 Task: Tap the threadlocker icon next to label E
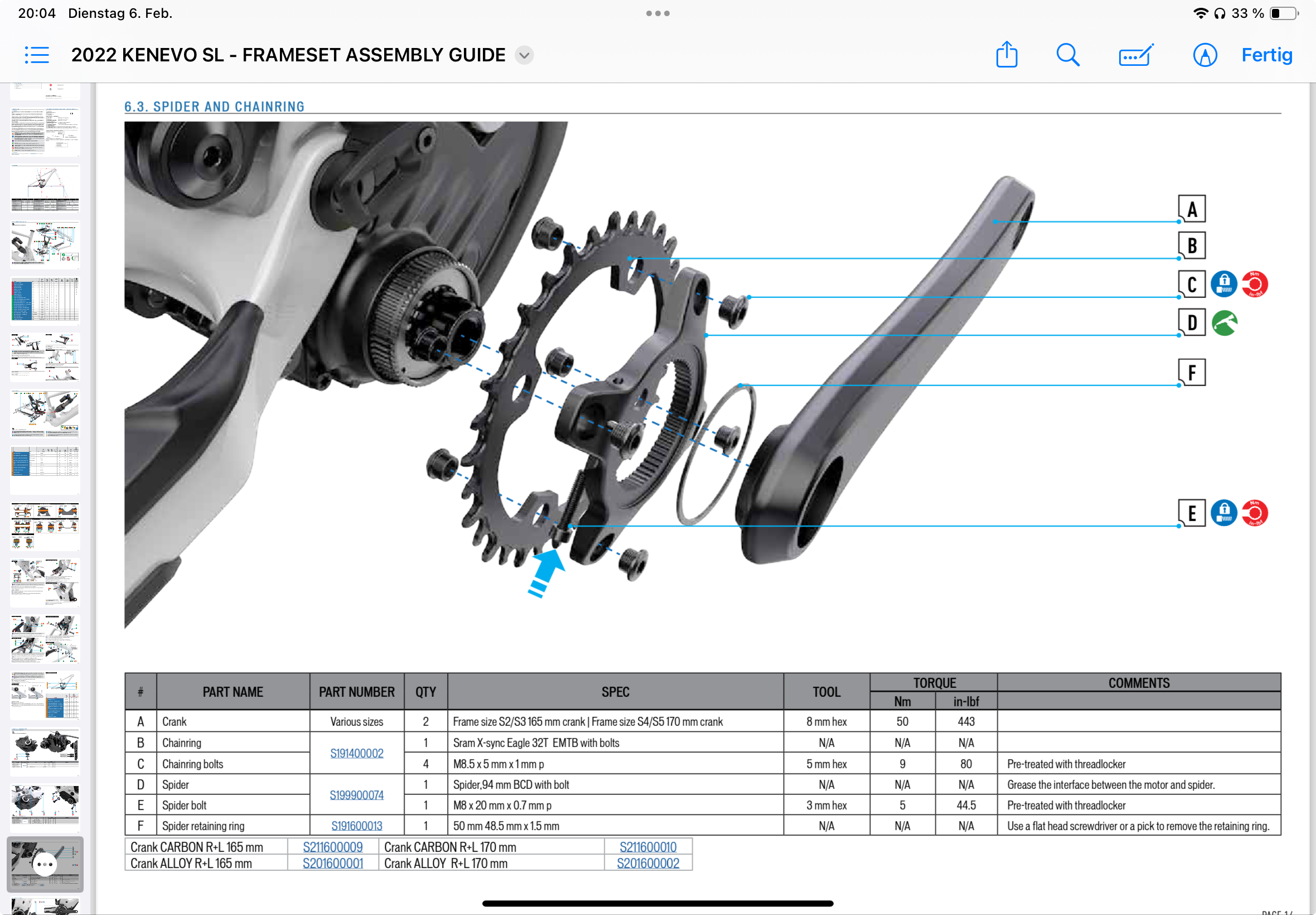coord(1224,513)
